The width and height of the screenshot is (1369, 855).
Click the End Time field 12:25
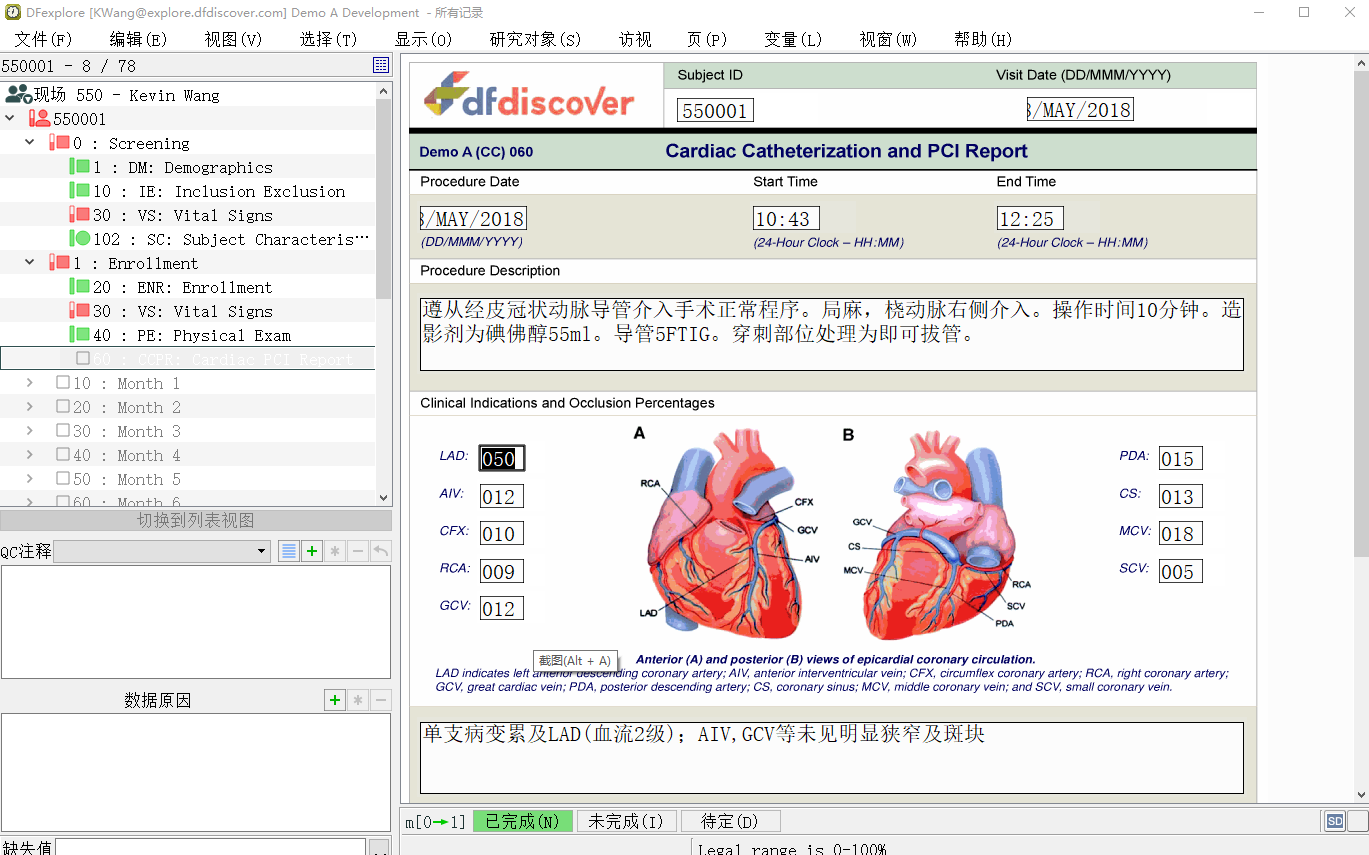1030,219
